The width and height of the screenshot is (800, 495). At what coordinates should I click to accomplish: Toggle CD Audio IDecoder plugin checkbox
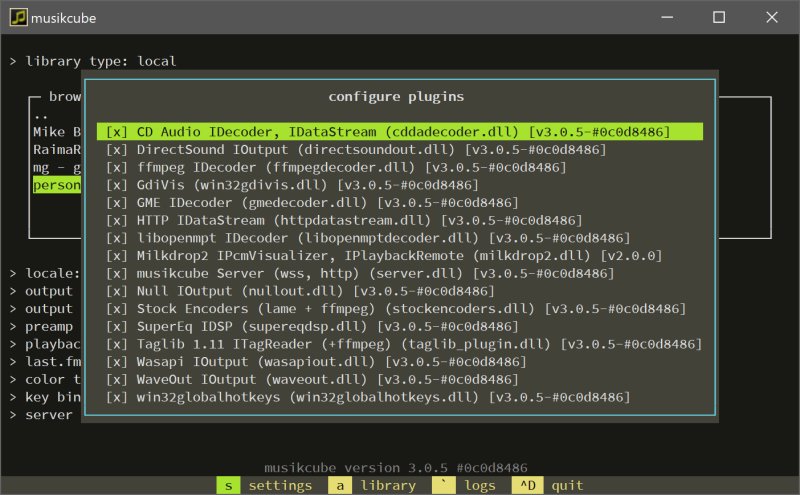point(116,132)
